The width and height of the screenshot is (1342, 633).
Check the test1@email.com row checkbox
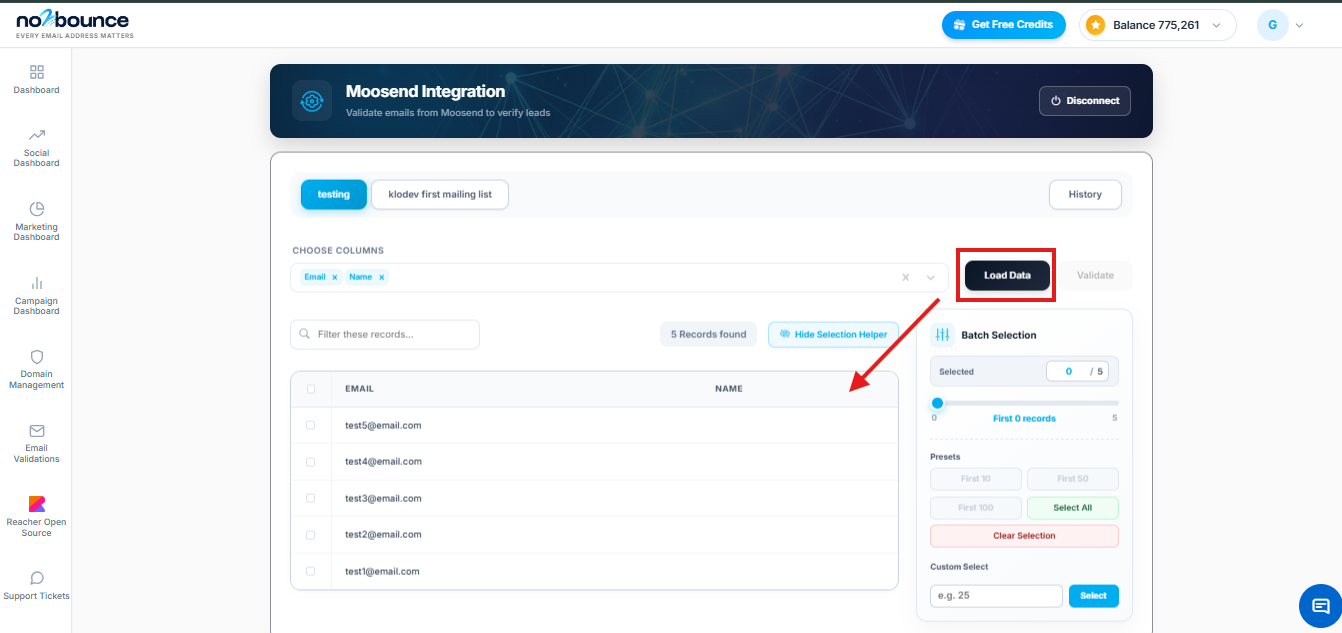310,571
